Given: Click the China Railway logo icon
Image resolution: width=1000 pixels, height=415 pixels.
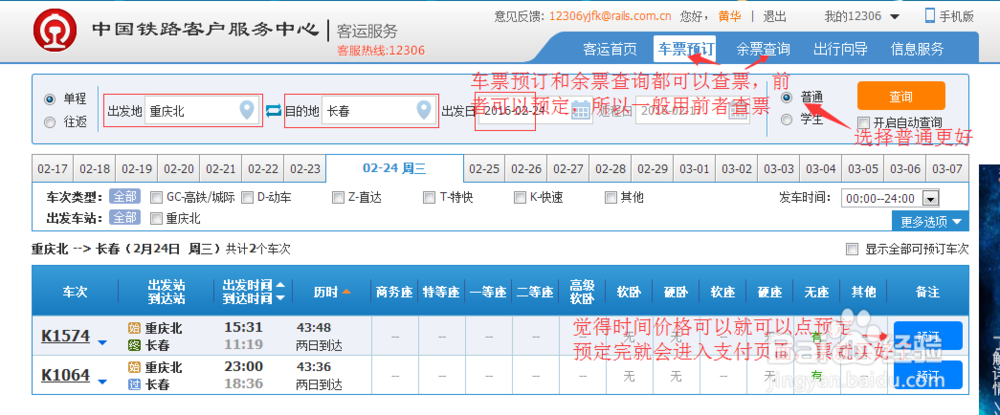Looking at the screenshot, I should [55, 31].
